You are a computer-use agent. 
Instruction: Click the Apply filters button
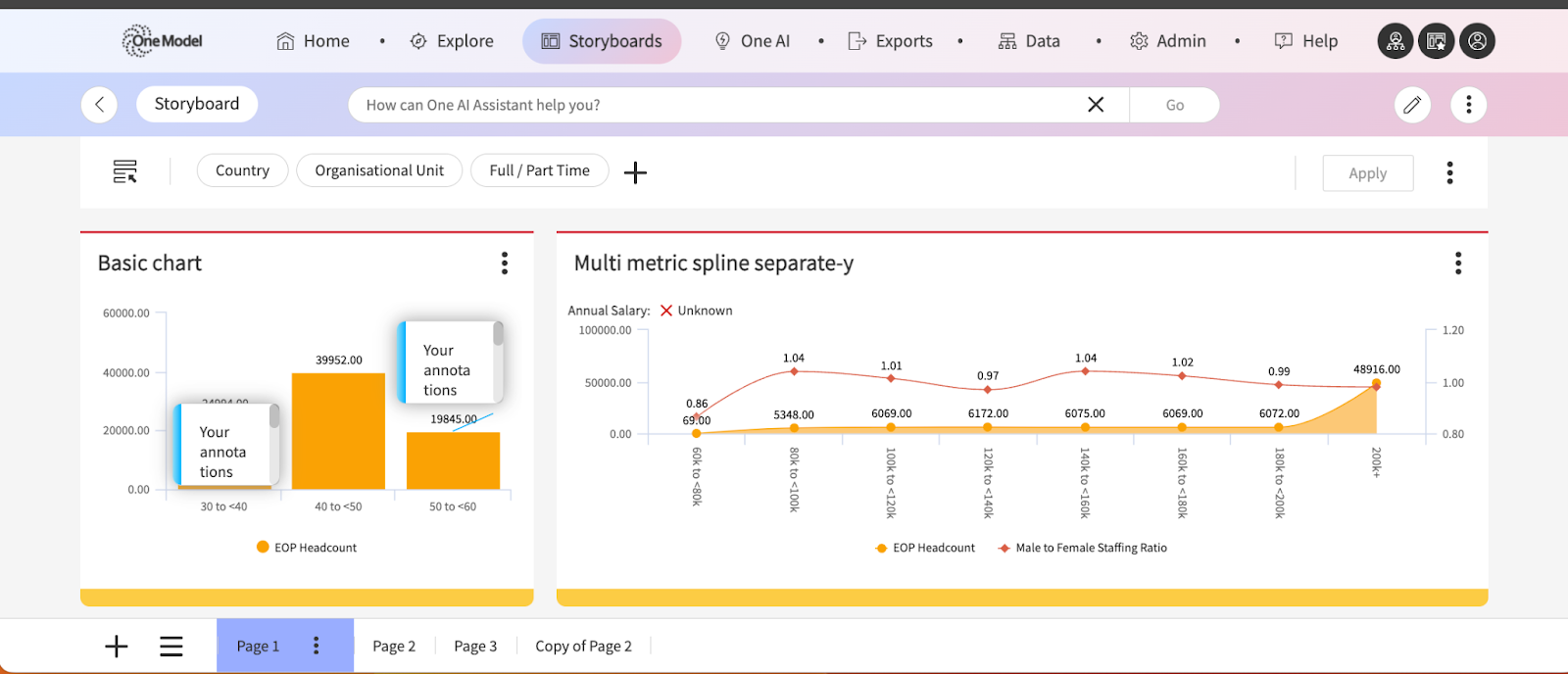[1367, 173]
